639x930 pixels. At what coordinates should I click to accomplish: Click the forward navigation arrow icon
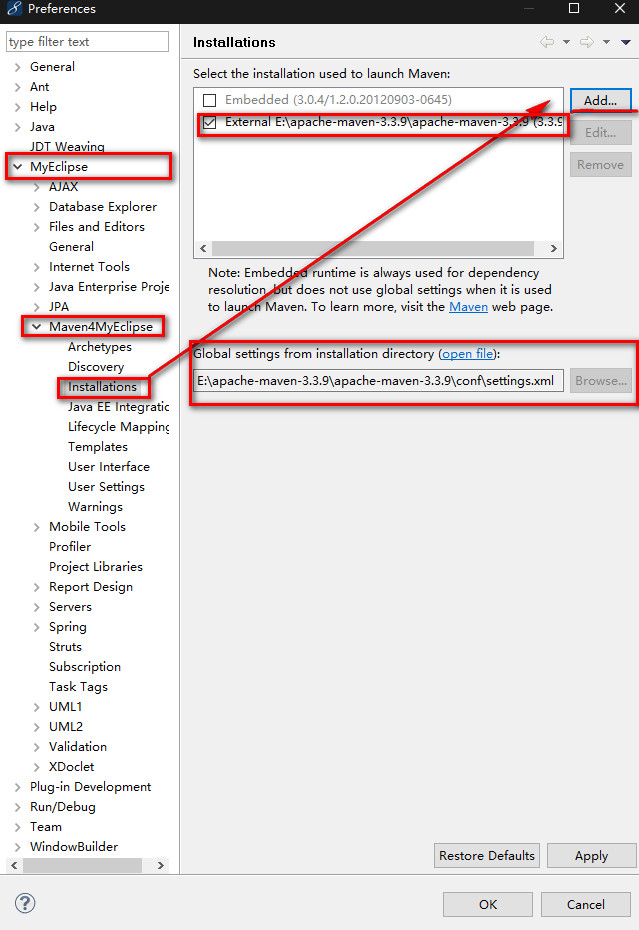pos(587,42)
